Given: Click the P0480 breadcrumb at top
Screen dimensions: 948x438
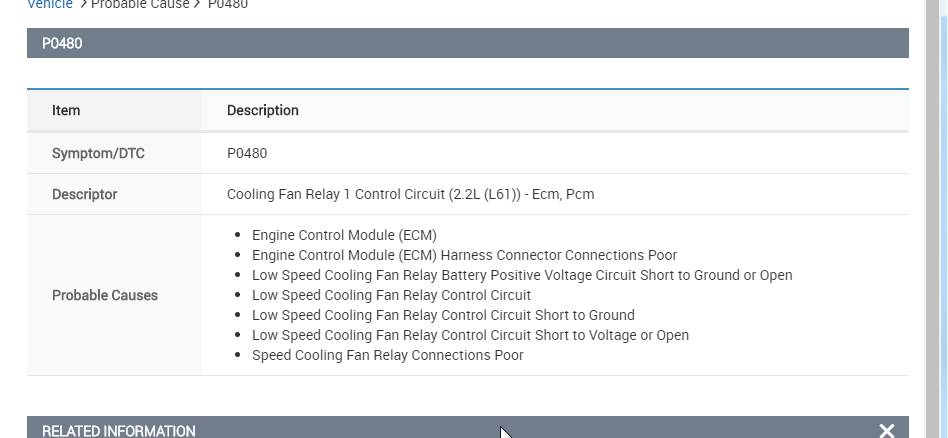Looking at the screenshot, I should 228,5.
